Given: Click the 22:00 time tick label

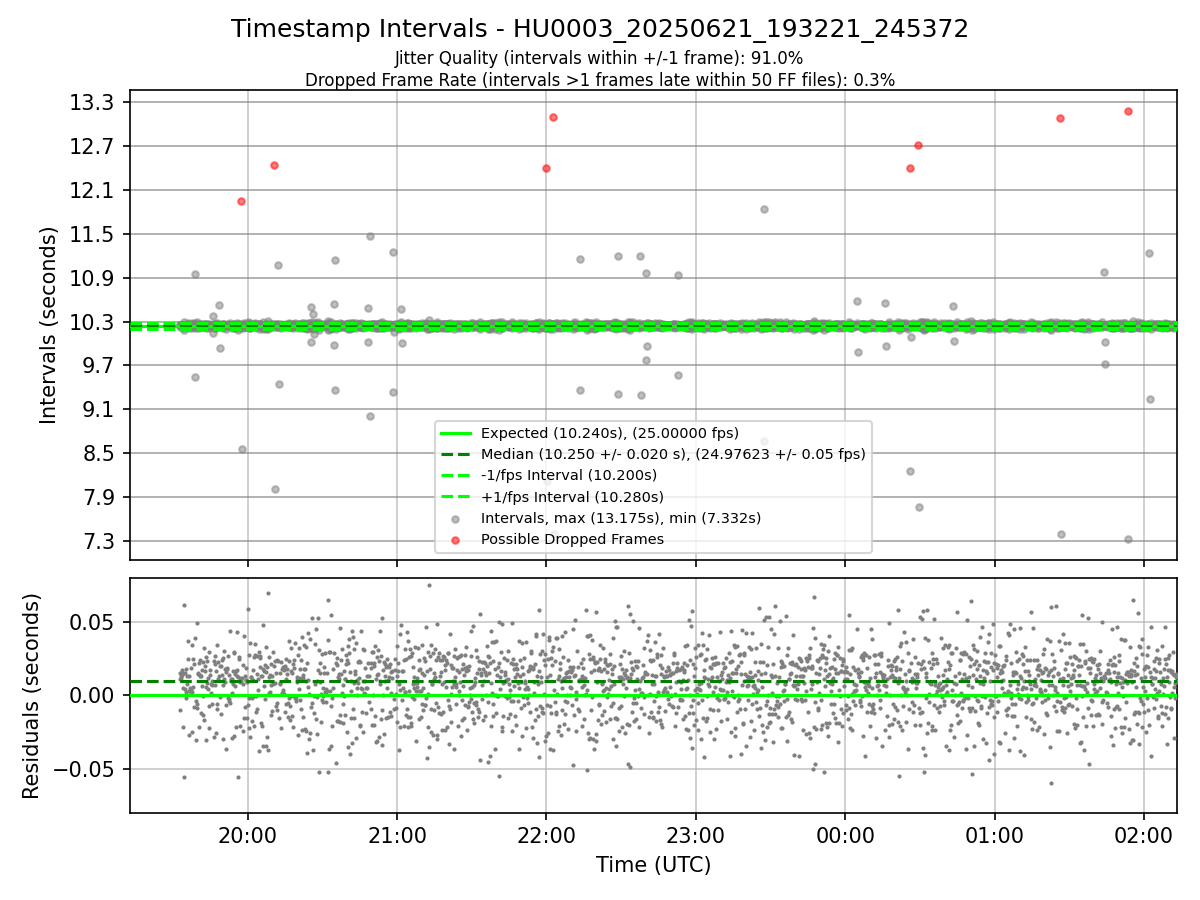Looking at the screenshot, I should coord(546,835).
